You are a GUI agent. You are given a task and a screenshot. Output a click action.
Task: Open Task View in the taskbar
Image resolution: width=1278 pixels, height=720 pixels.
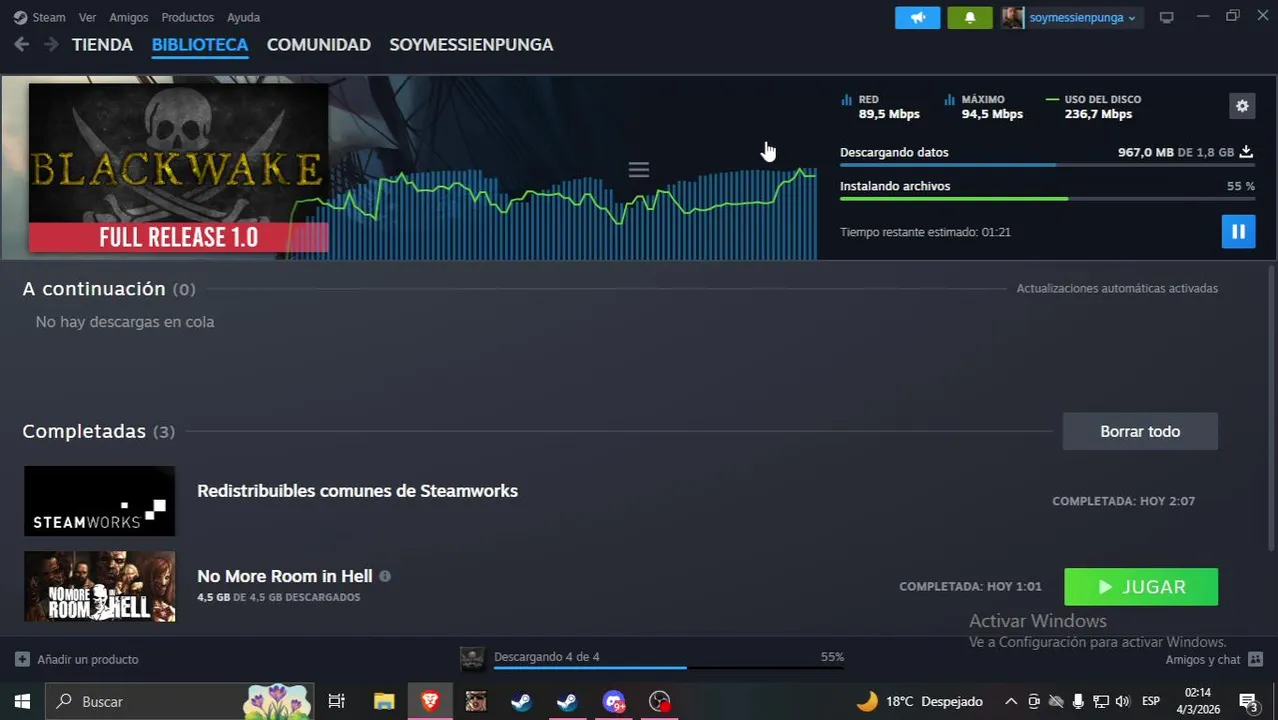[337, 702]
